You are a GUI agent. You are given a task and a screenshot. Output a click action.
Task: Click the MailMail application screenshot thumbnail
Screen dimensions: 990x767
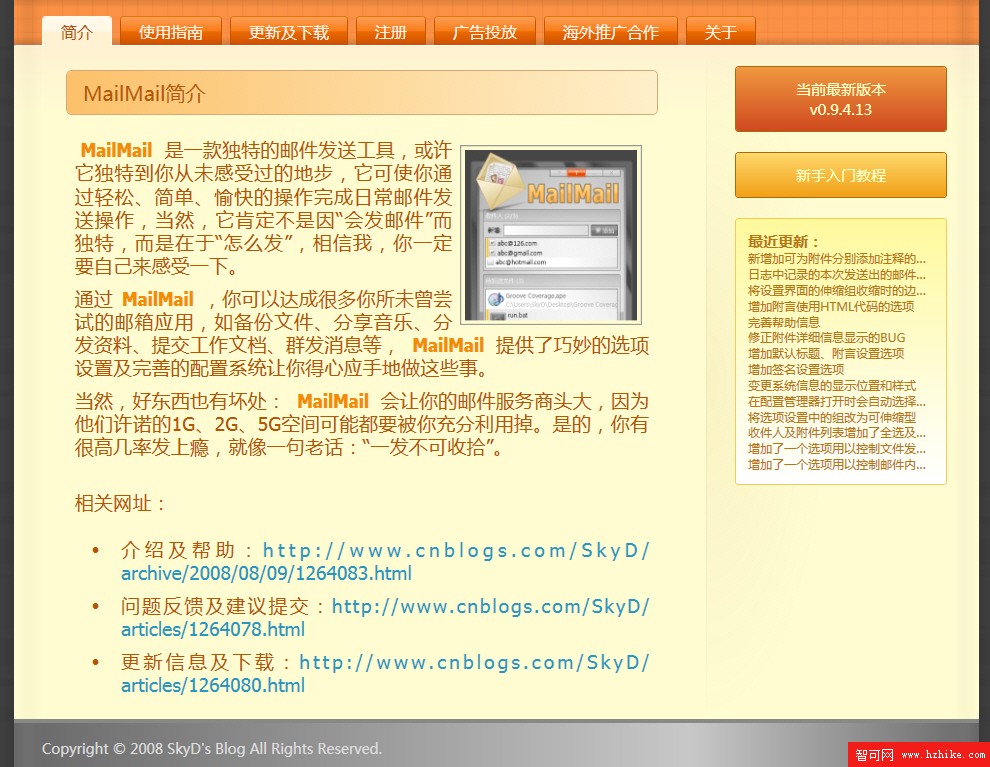(x=551, y=236)
